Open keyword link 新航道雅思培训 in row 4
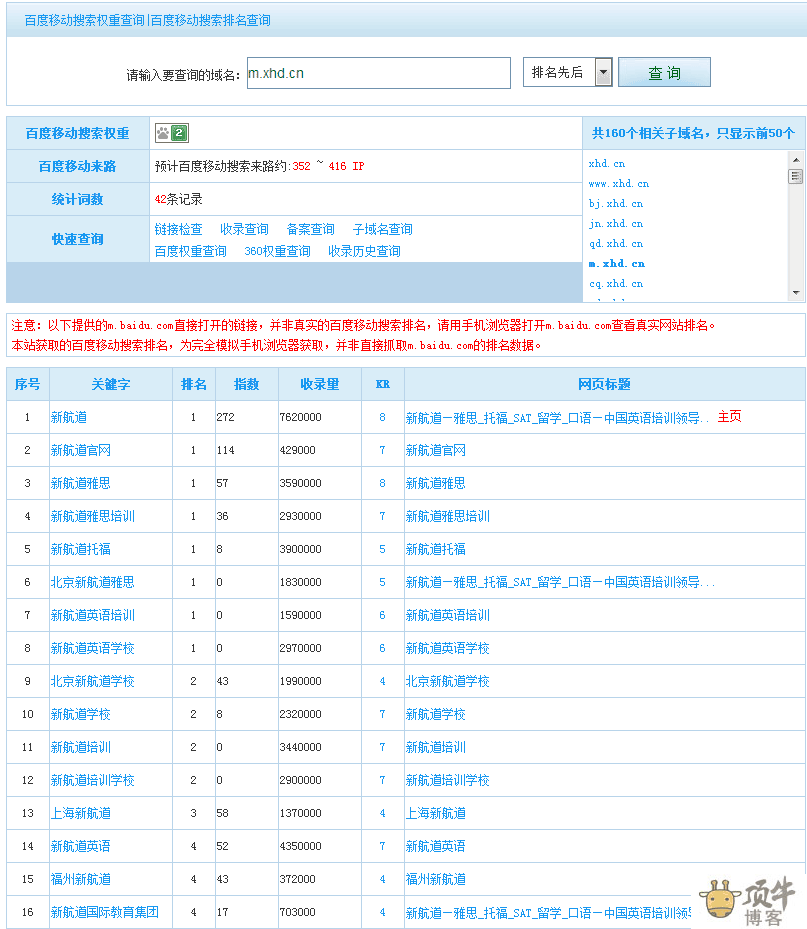 [92, 517]
